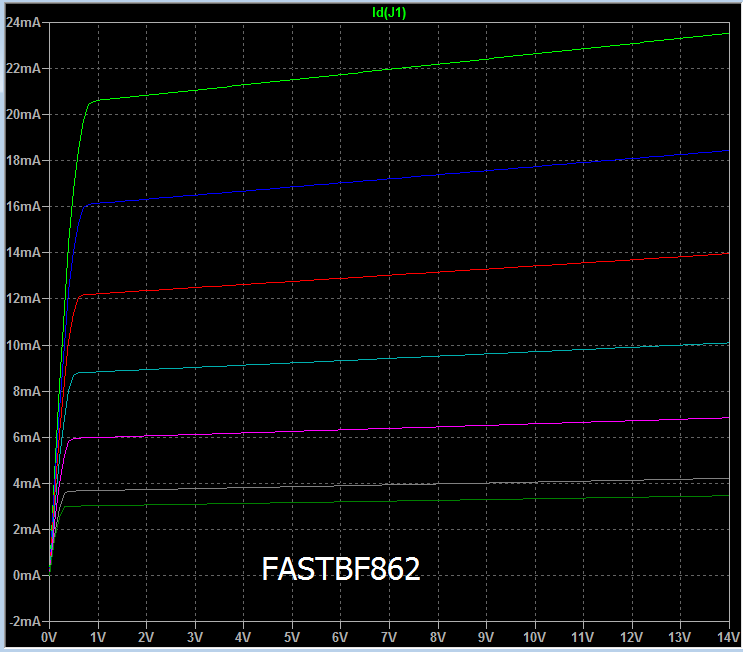This screenshot has height=652, width=743.
Task: Click the 16mA y-axis label
Action: pos(23,206)
